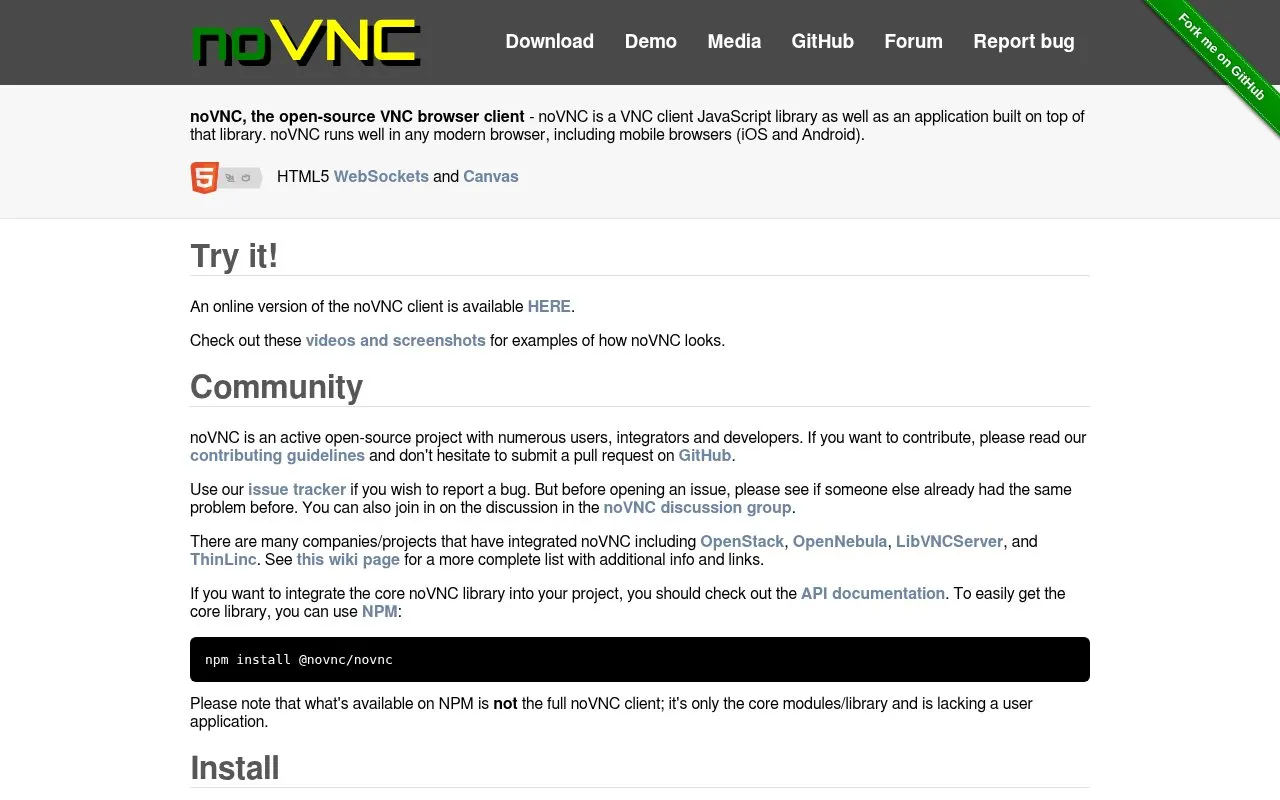Viewport: 1280px width, 800px height.
Task: Click the bold 'noVNC, the open-source VNC browser client' text
Action: [x=357, y=116]
